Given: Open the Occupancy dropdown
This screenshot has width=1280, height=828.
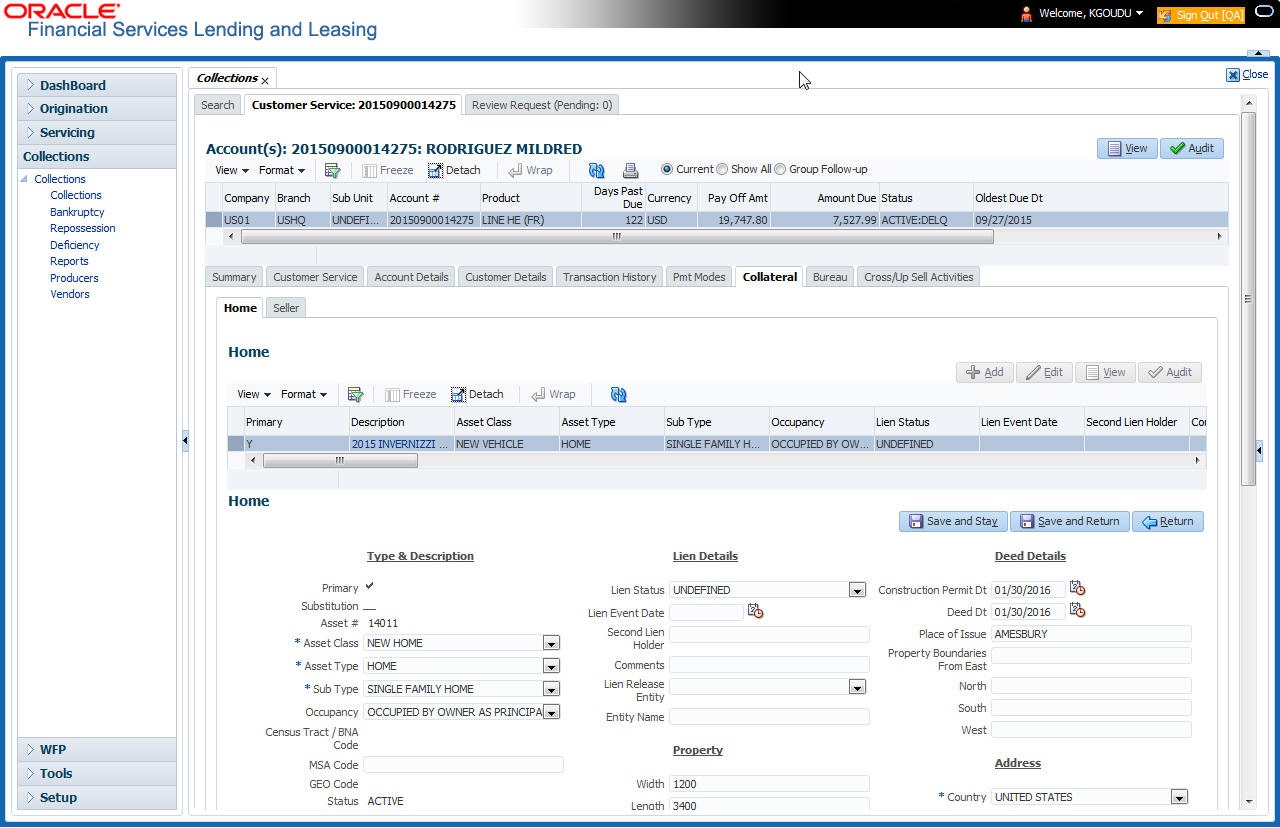Looking at the screenshot, I should point(551,712).
